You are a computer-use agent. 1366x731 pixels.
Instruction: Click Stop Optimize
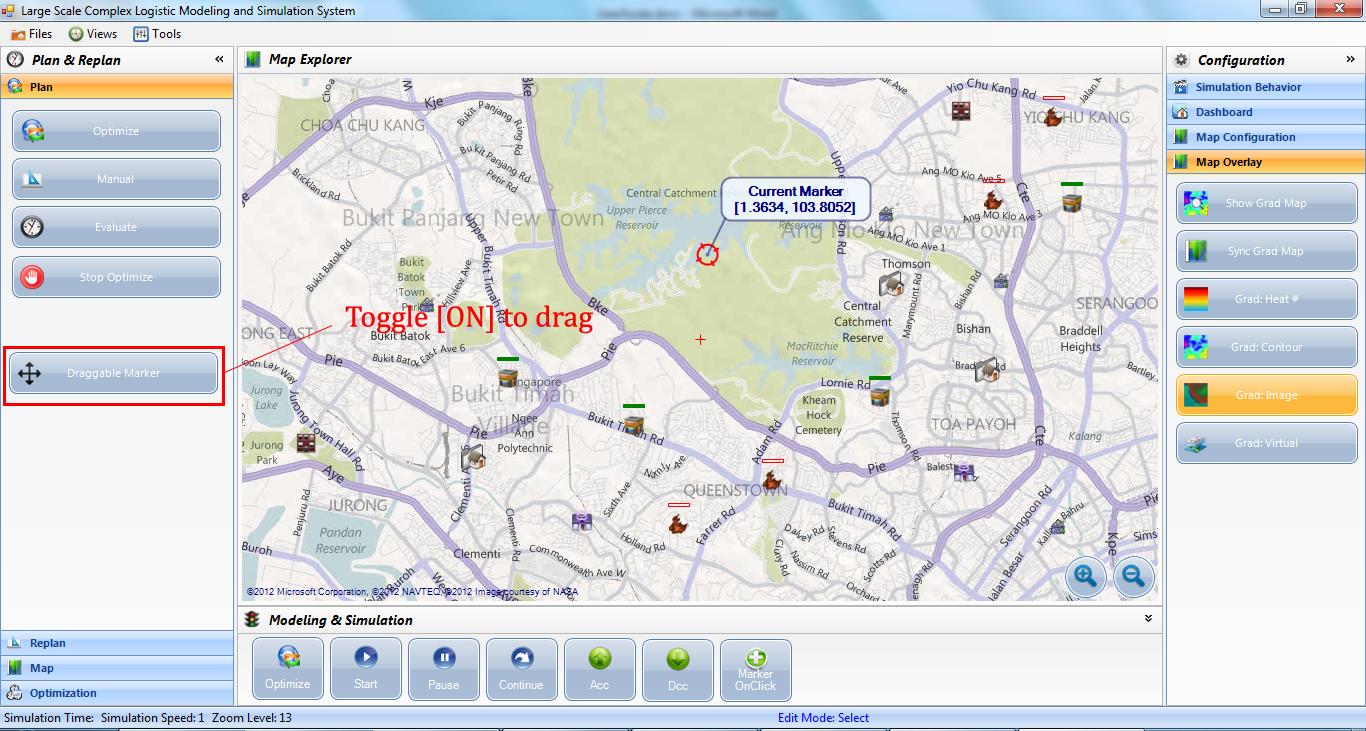click(x=115, y=275)
